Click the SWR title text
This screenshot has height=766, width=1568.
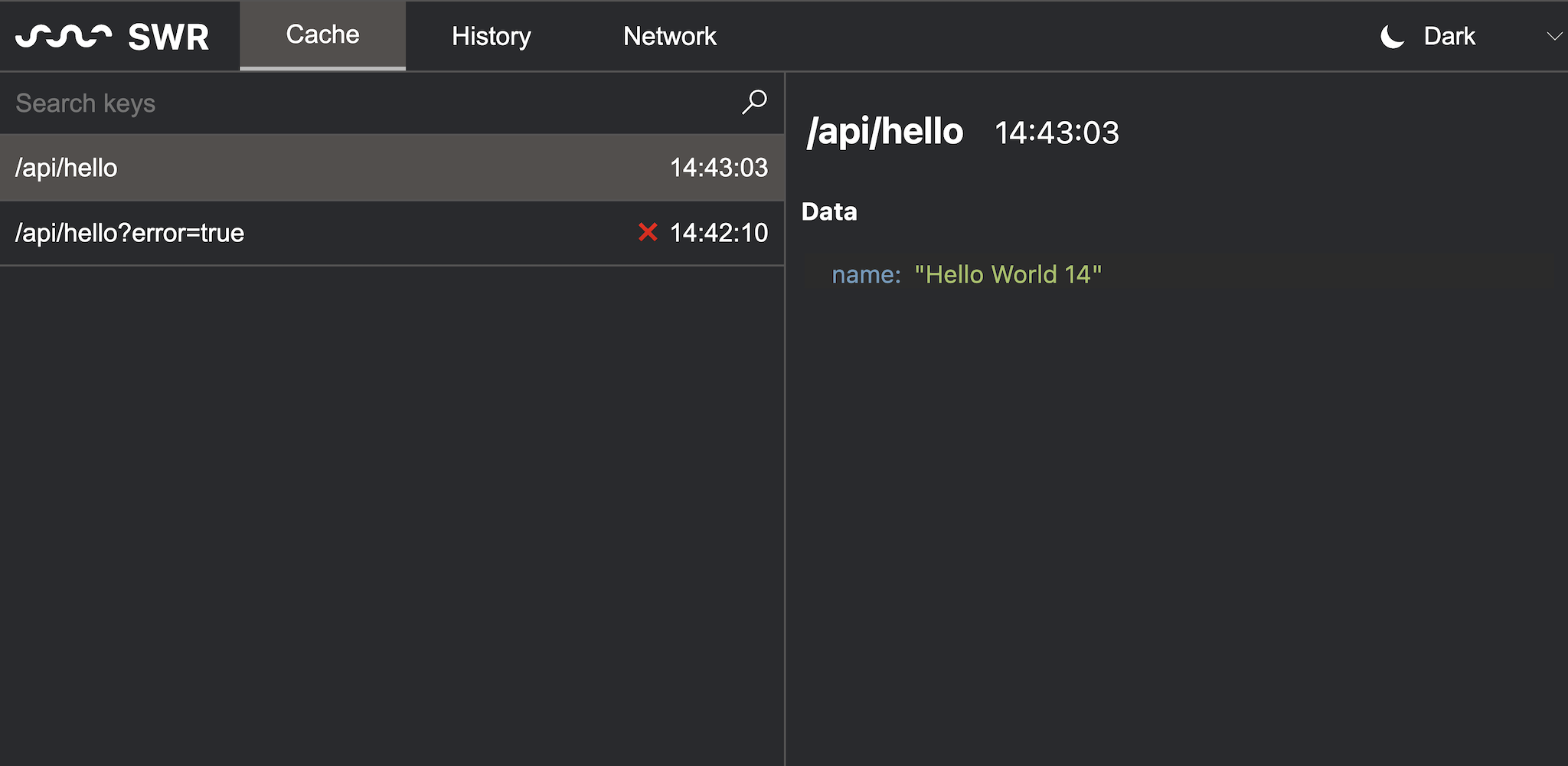[x=168, y=37]
